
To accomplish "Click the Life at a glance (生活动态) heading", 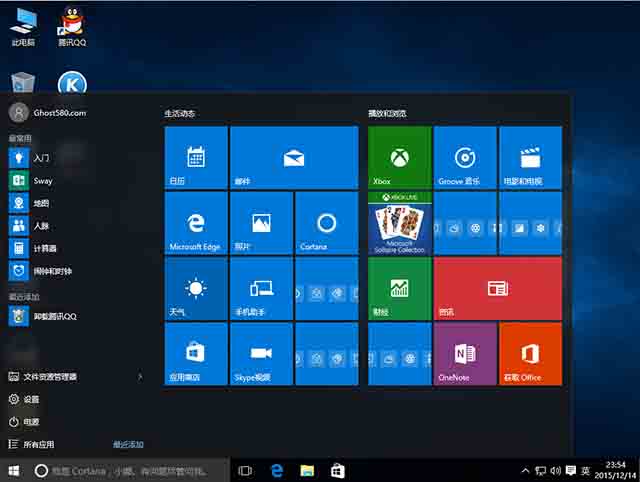I will [180, 113].
